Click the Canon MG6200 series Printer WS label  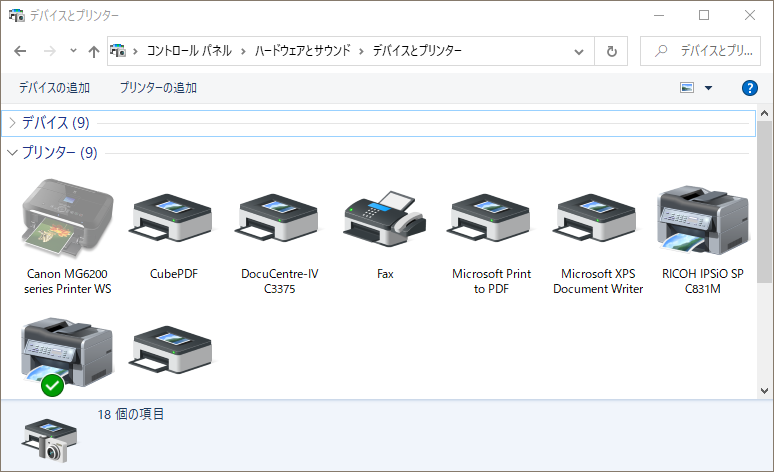68,281
